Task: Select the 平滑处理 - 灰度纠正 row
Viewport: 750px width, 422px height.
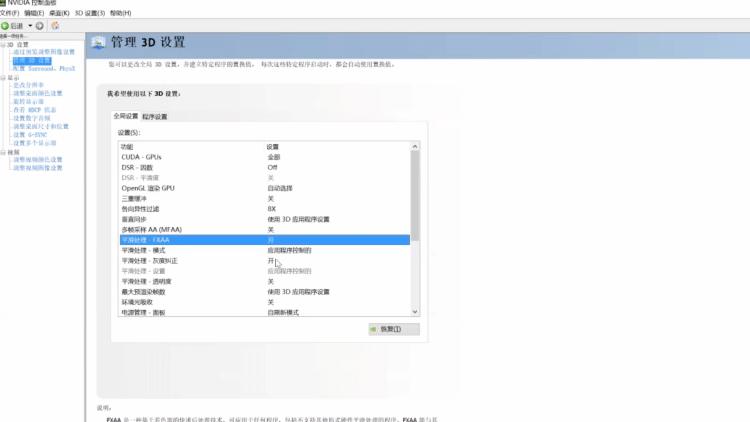Action: 265,261
